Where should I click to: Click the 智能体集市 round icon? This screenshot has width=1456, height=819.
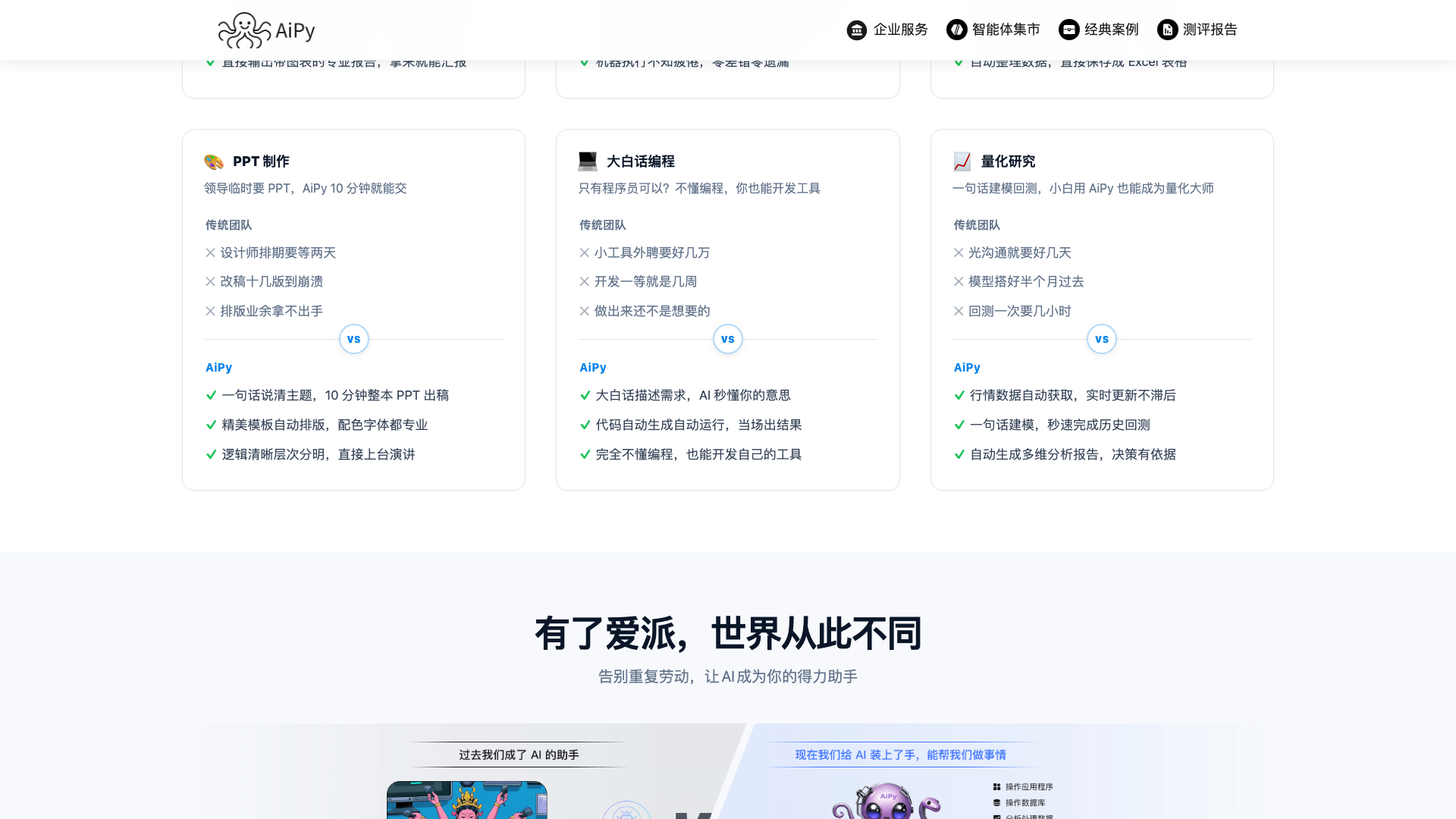pos(956,30)
